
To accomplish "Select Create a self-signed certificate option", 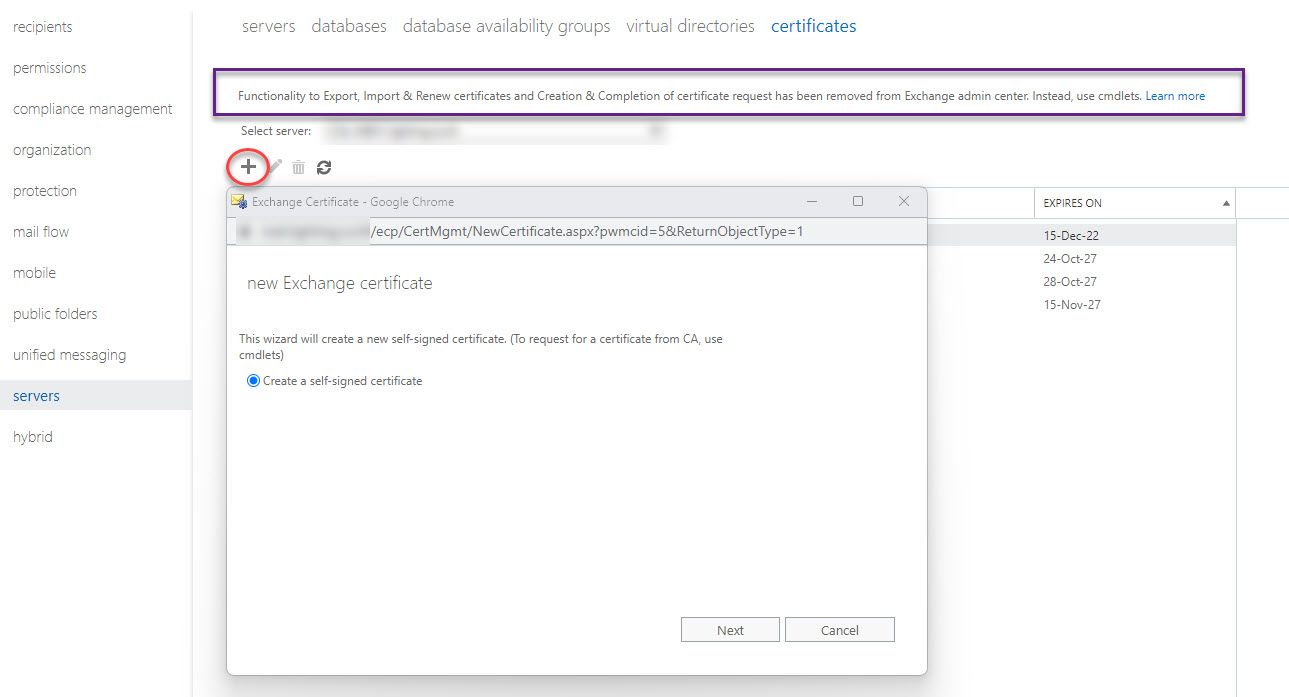I will pyautogui.click(x=253, y=381).
